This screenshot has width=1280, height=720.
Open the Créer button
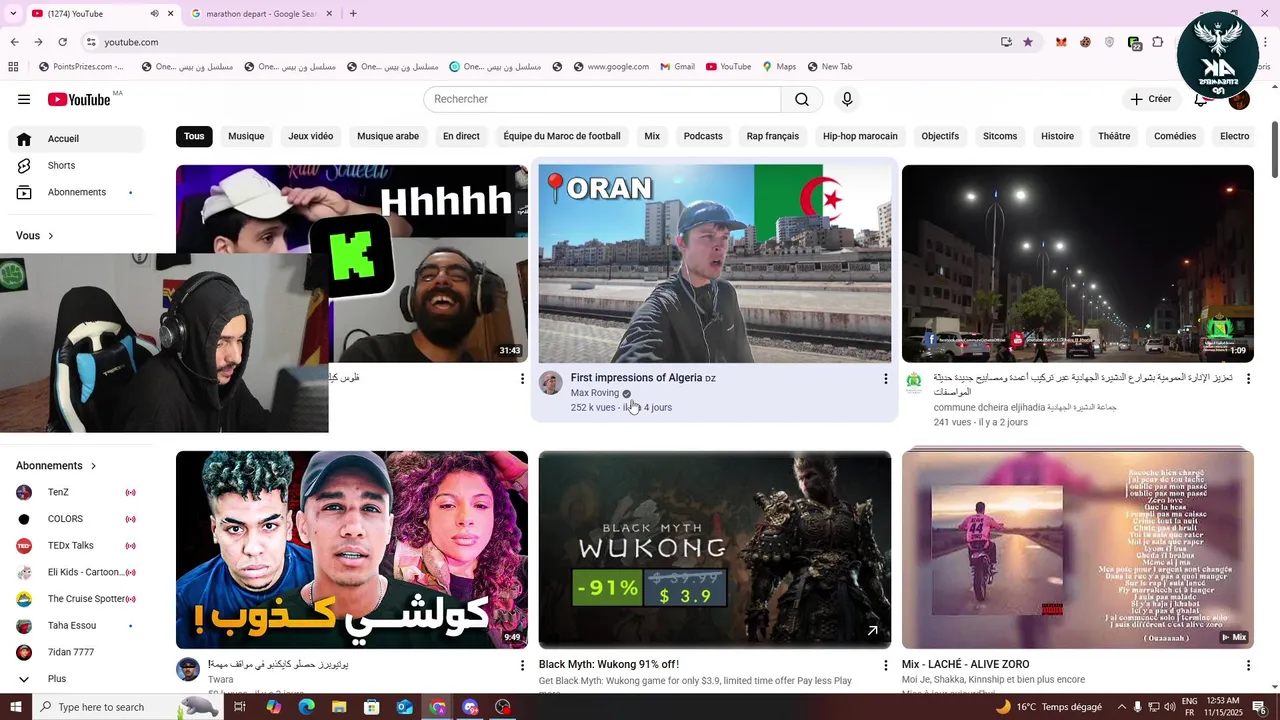pyautogui.click(x=1151, y=99)
